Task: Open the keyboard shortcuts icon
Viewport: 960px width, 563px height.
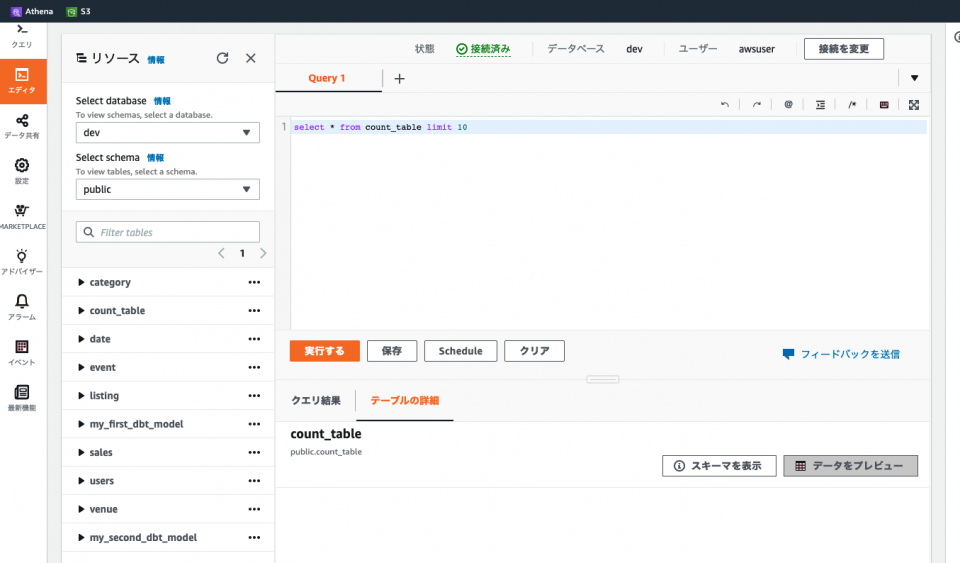Action: click(x=884, y=105)
